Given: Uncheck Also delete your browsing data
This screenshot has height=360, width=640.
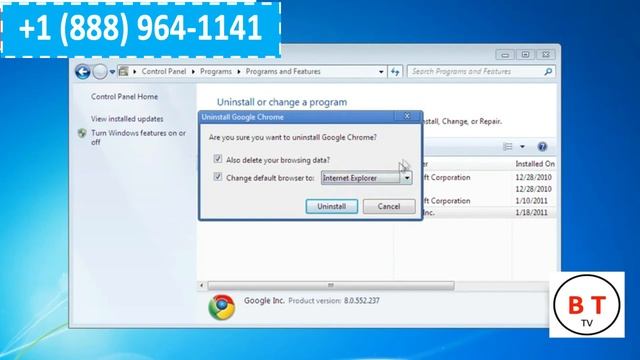Looking at the screenshot, I should click(x=218, y=159).
